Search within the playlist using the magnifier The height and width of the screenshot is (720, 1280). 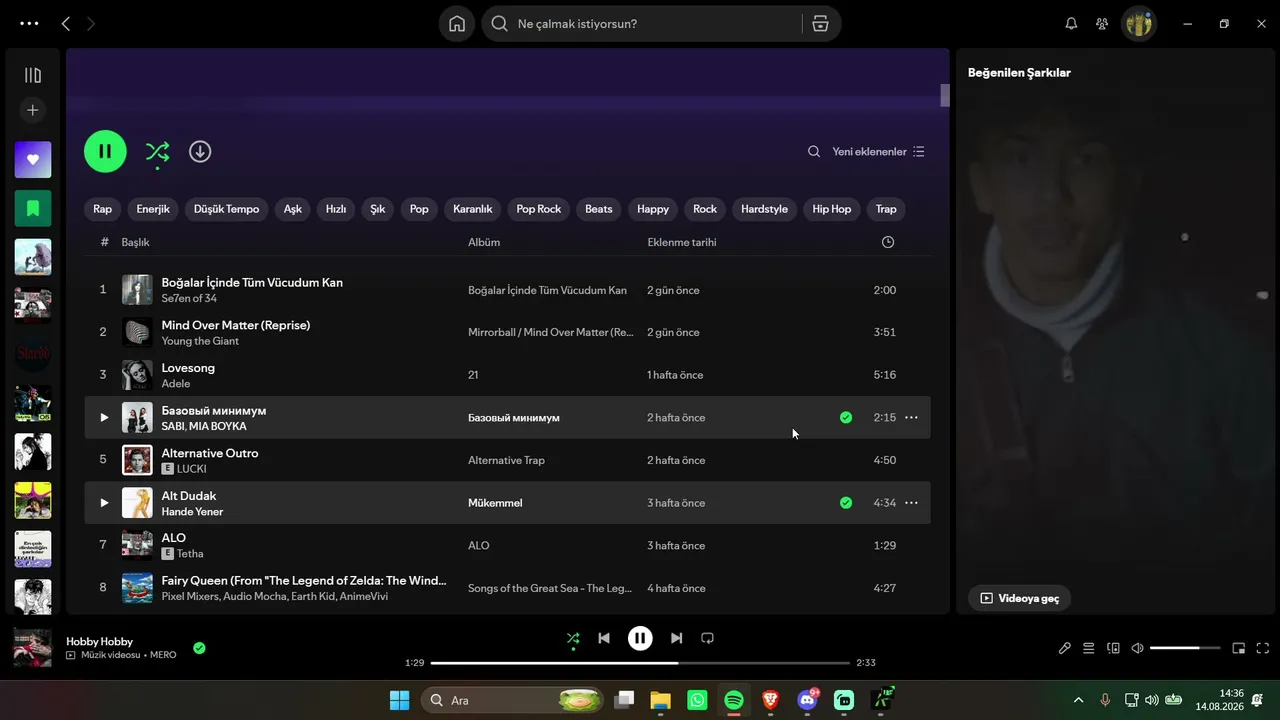click(814, 152)
